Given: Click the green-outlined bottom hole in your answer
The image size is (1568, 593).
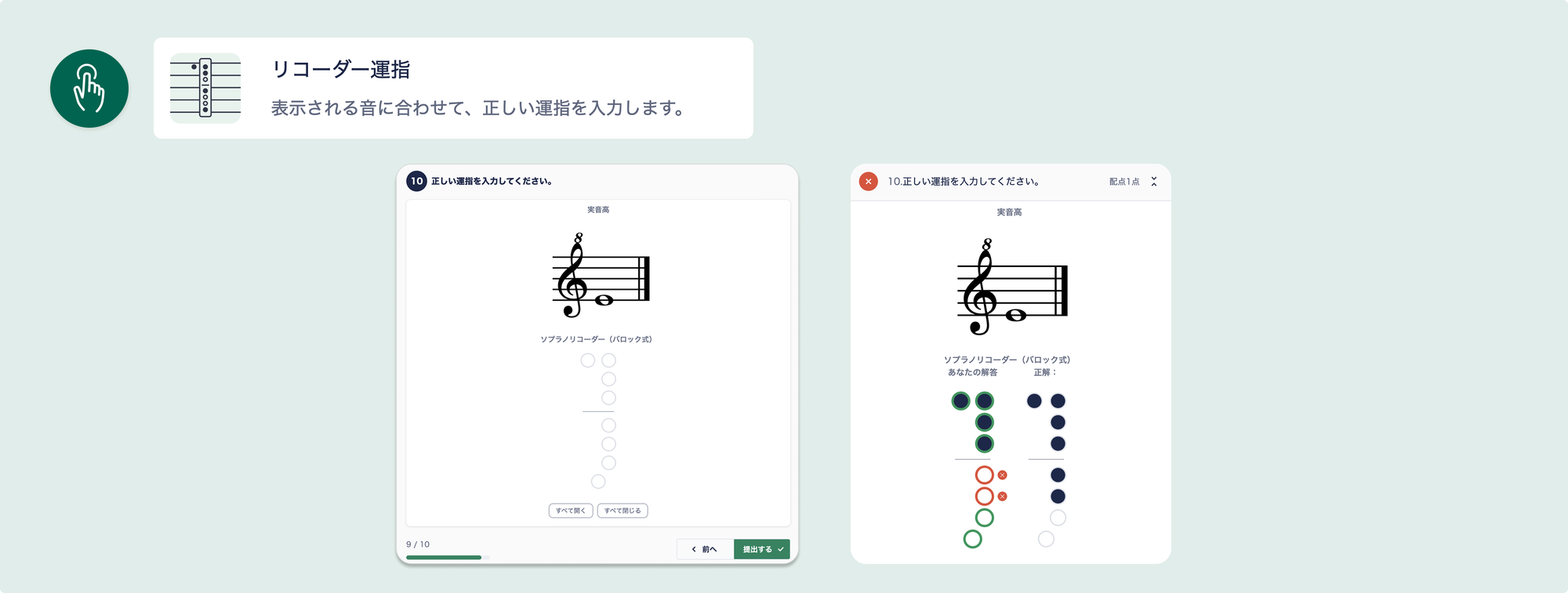Looking at the screenshot, I should click(973, 539).
